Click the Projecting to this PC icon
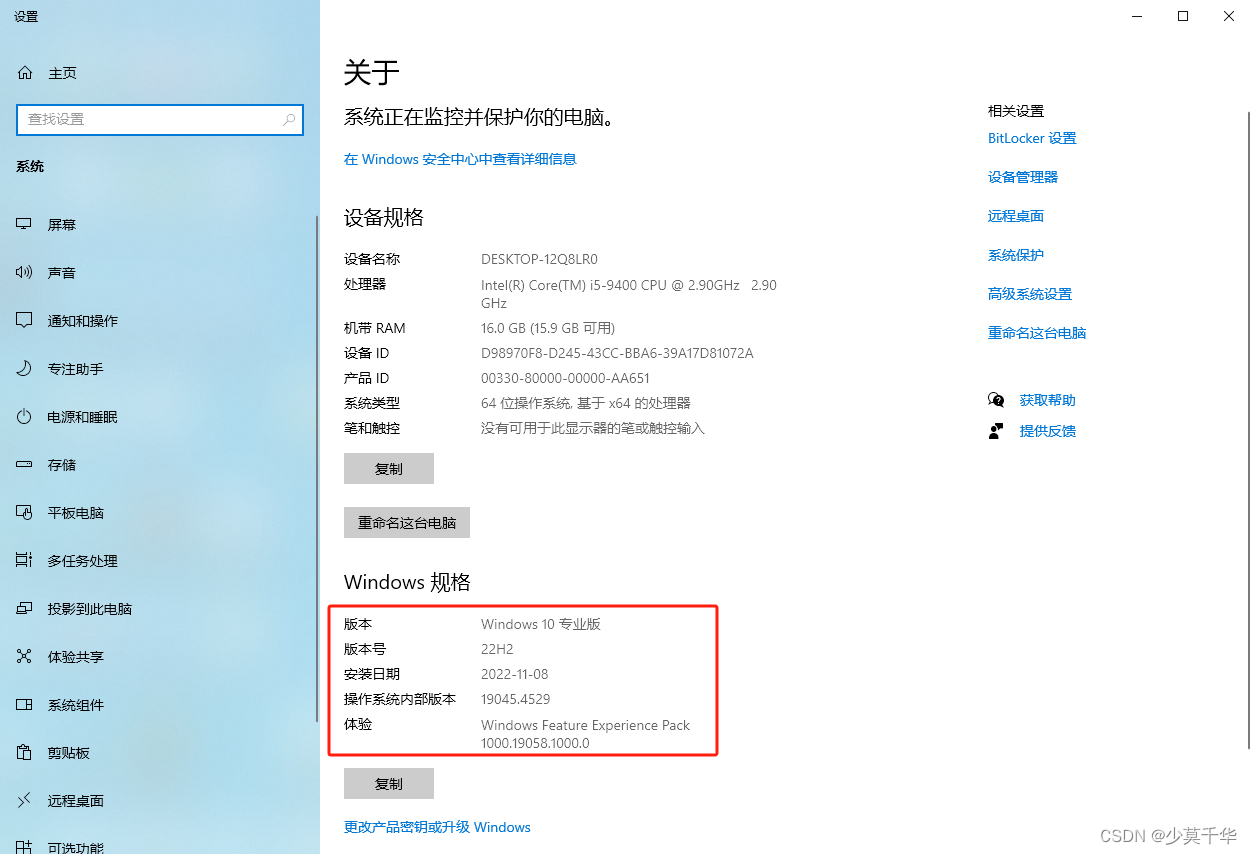Viewport: 1252px width, 854px height. coord(25,609)
